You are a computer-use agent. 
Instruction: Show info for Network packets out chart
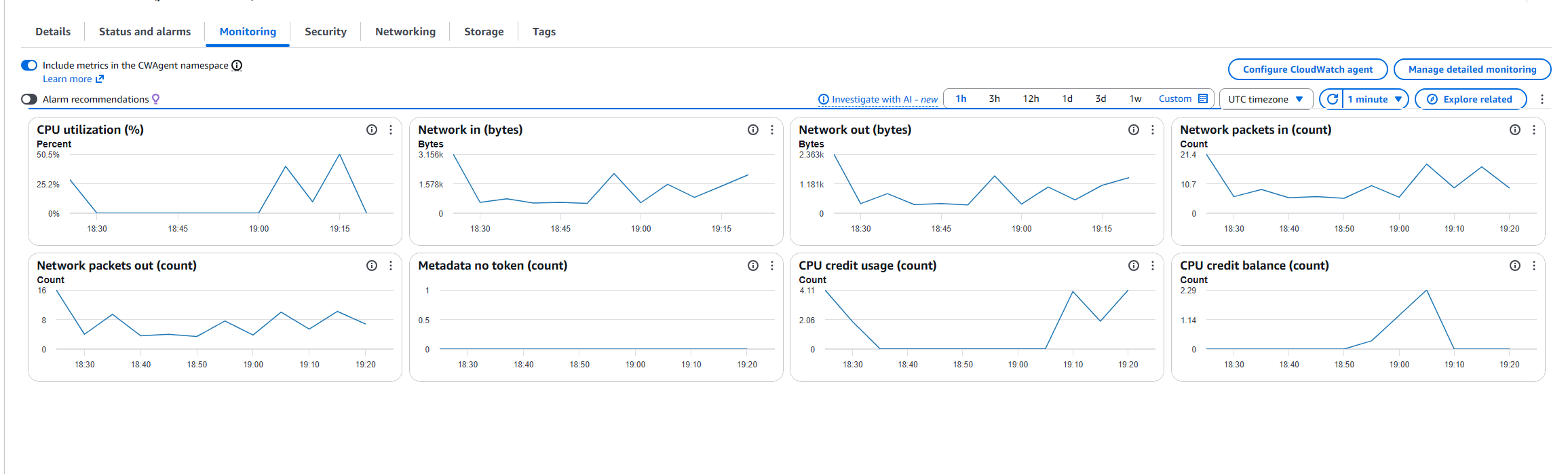(x=372, y=266)
